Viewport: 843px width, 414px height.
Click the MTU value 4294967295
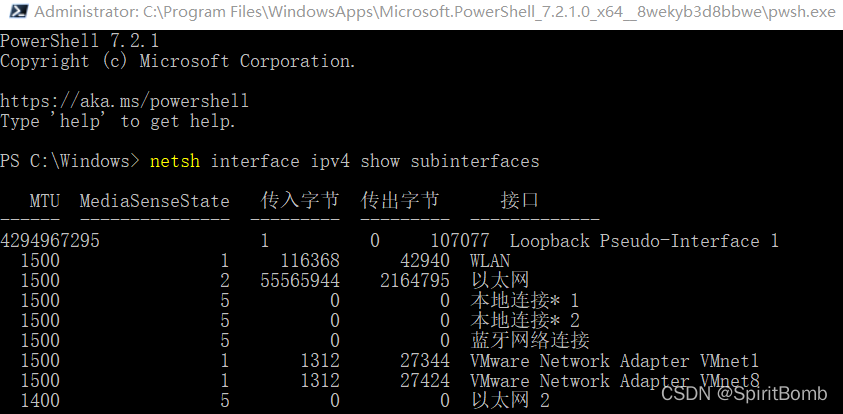click(50, 241)
